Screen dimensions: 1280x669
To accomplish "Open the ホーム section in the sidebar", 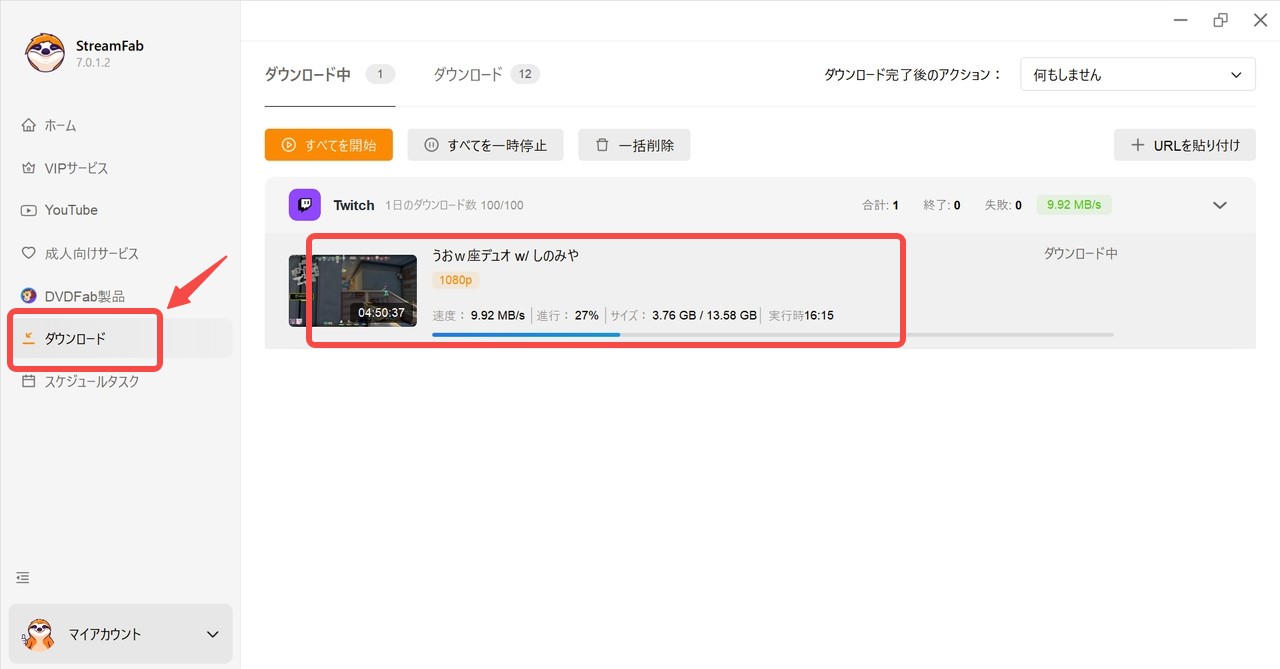I will click(60, 125).
